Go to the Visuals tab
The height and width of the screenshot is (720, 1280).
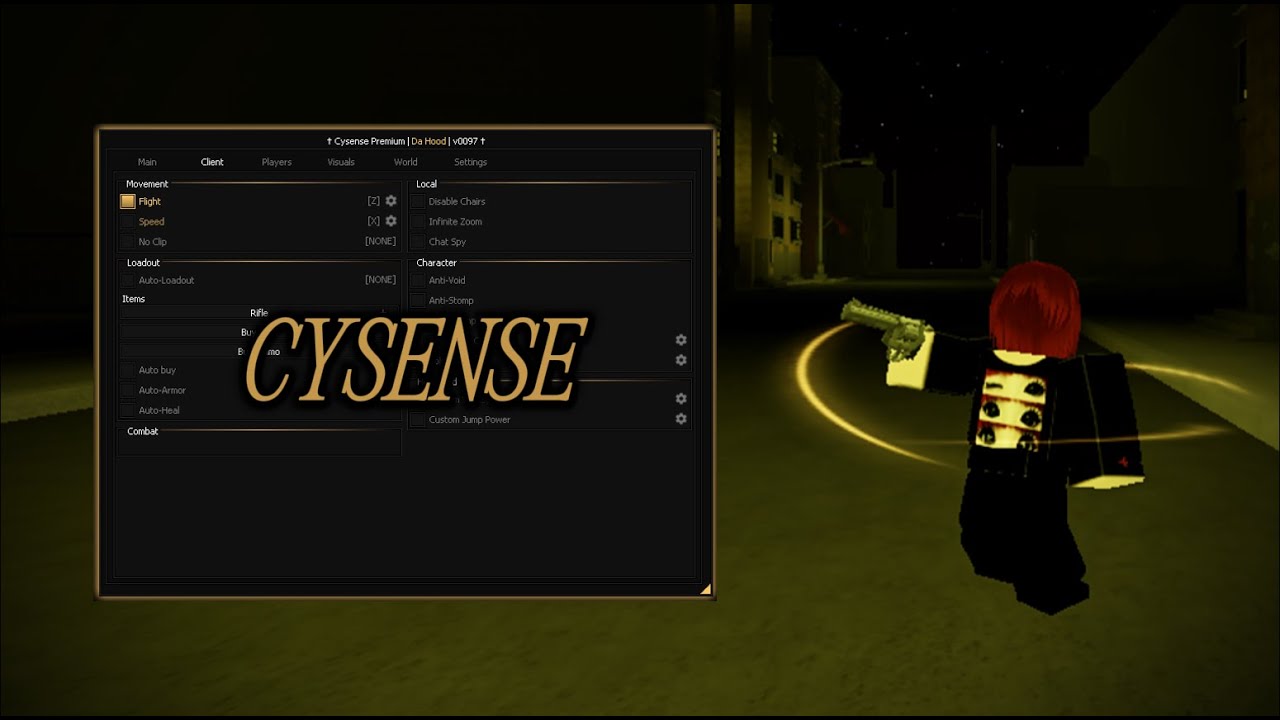click(x=341, y=162)
